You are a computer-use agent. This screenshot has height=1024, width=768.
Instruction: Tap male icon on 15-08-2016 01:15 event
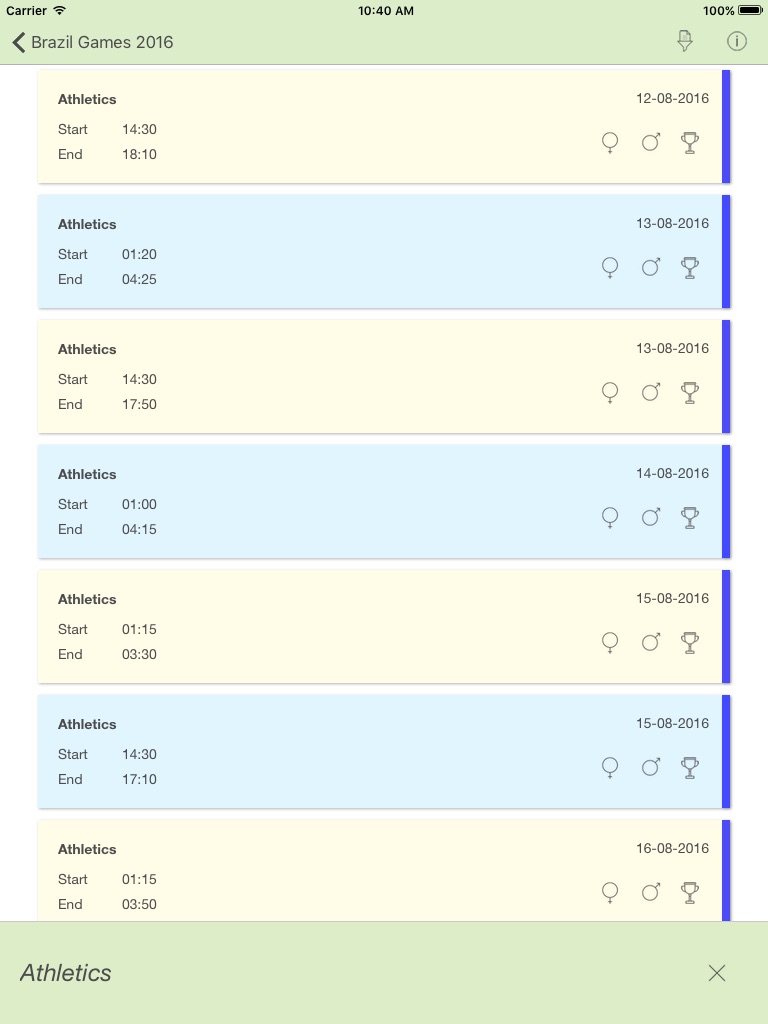[651, 642]
